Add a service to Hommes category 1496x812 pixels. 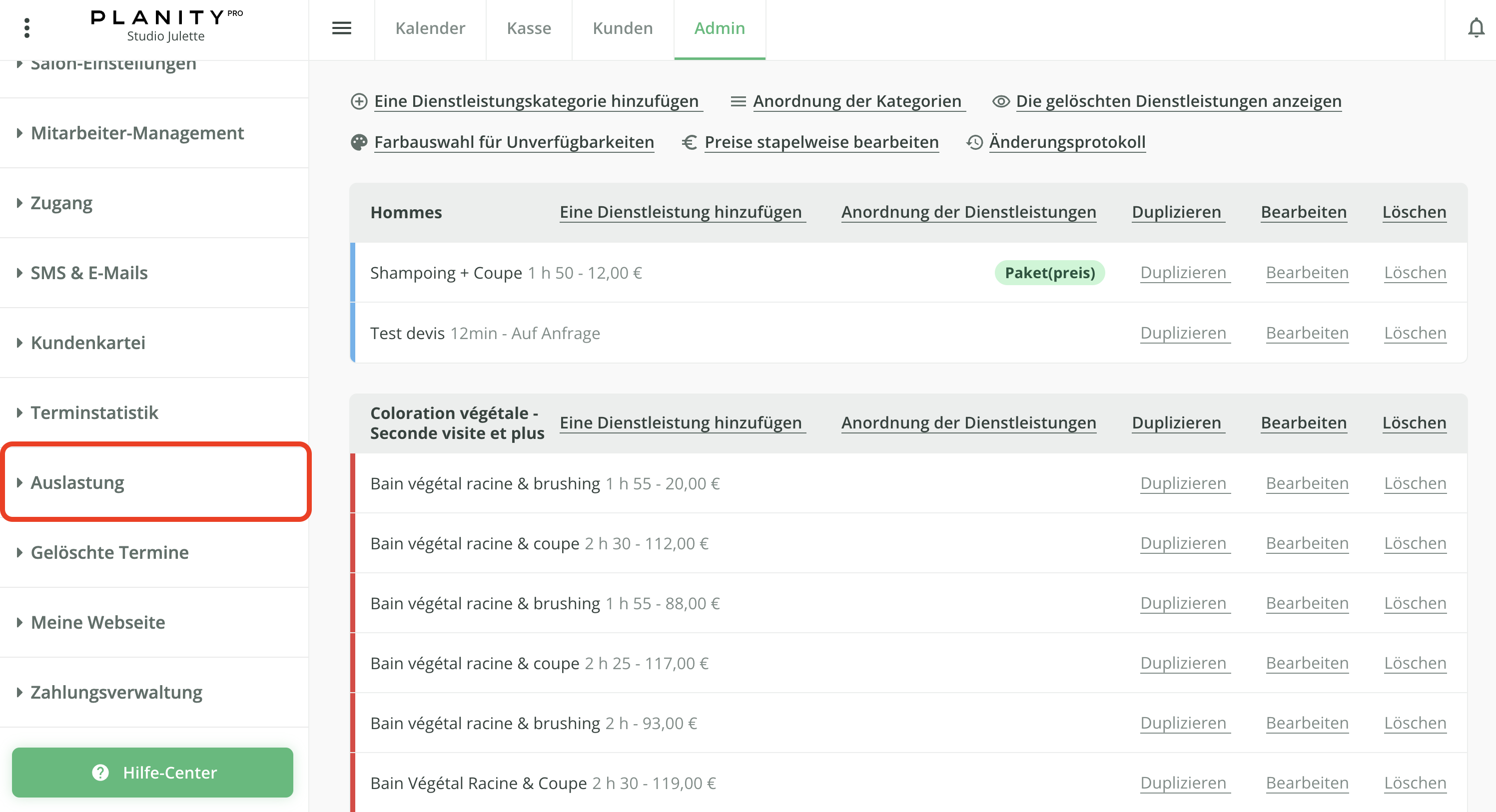pyautogui.click(x=681, y=212)
